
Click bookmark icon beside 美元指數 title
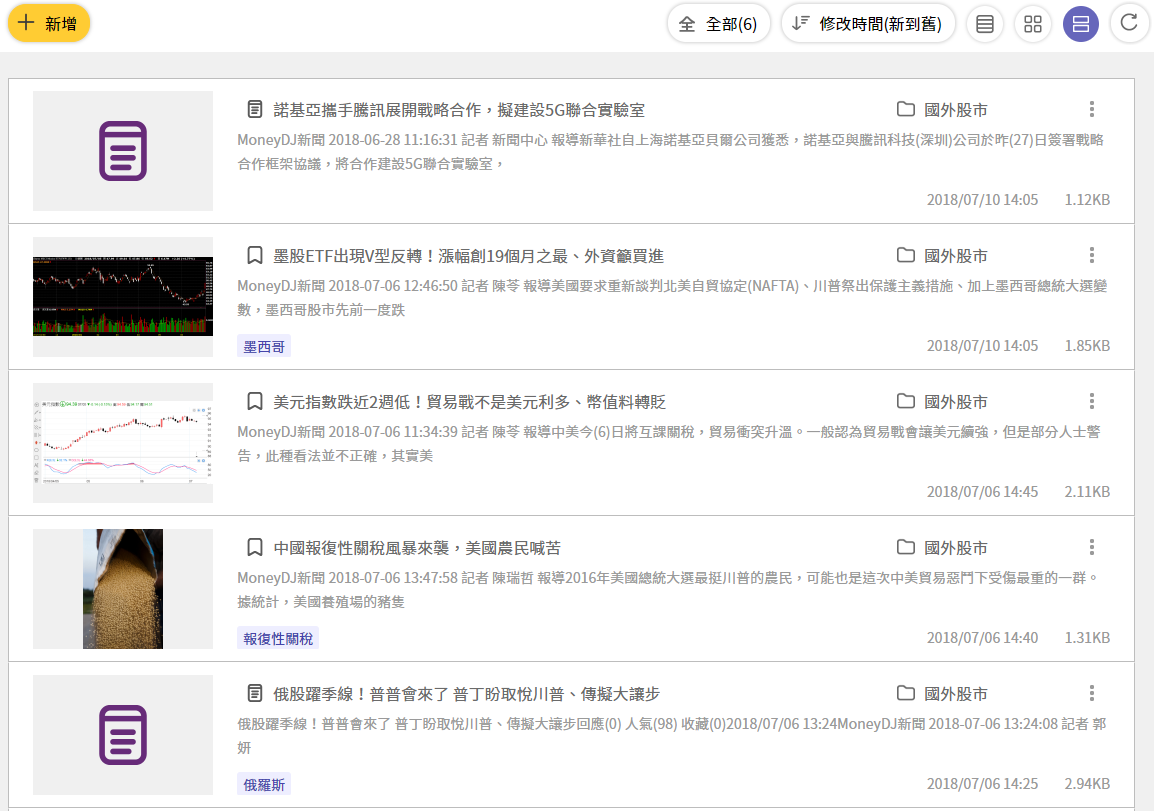tap(255, 401)
